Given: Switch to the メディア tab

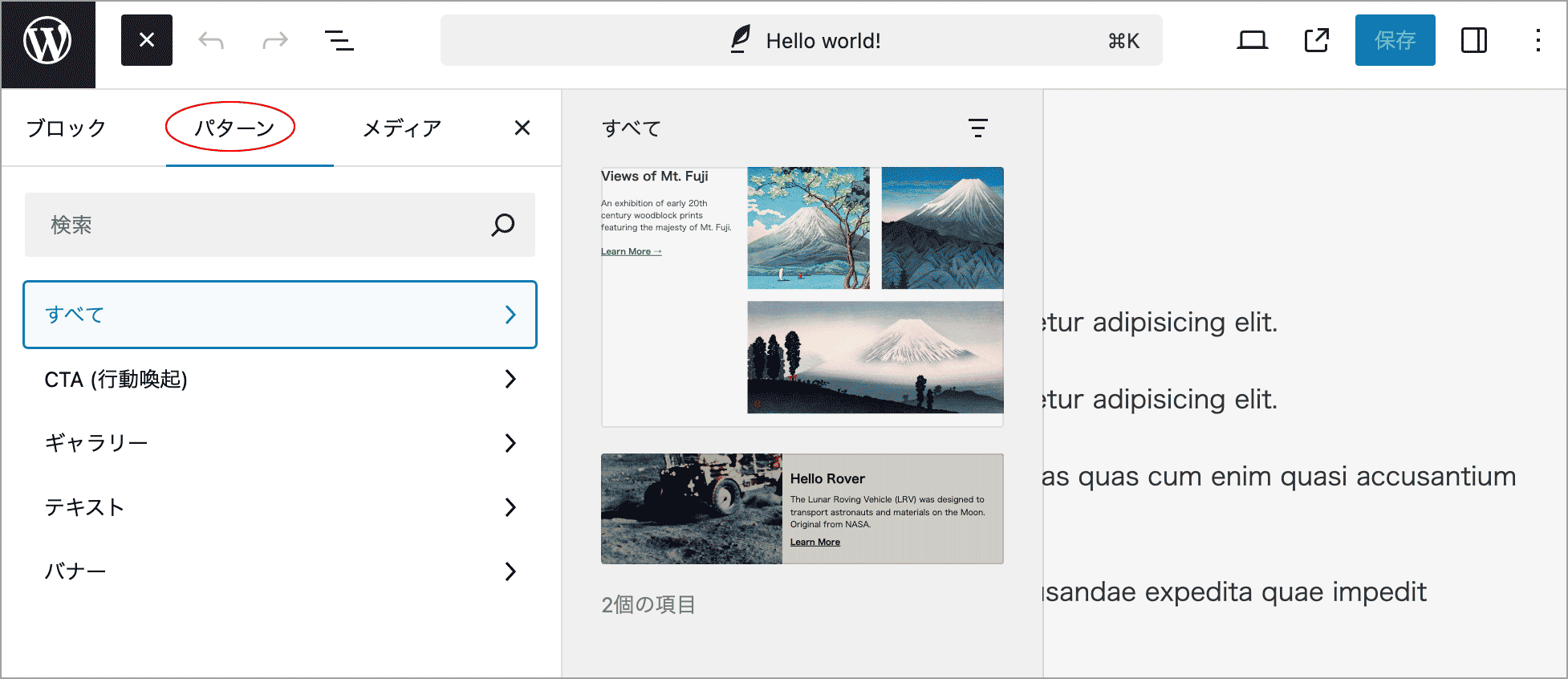Looking at the screenshot, I should click(402, 128).
